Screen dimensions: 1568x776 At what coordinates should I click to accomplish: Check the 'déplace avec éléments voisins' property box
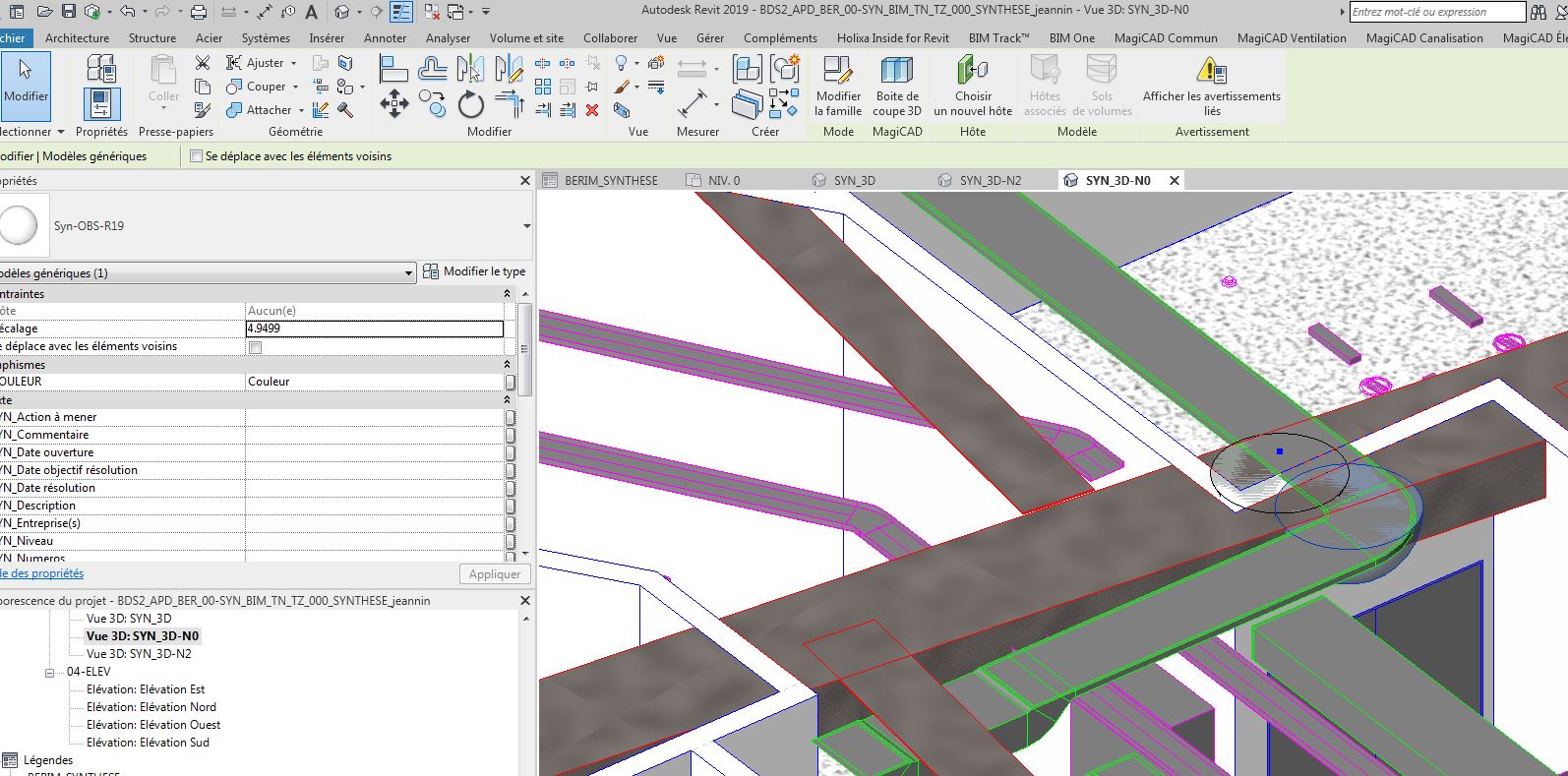[256, 347]
